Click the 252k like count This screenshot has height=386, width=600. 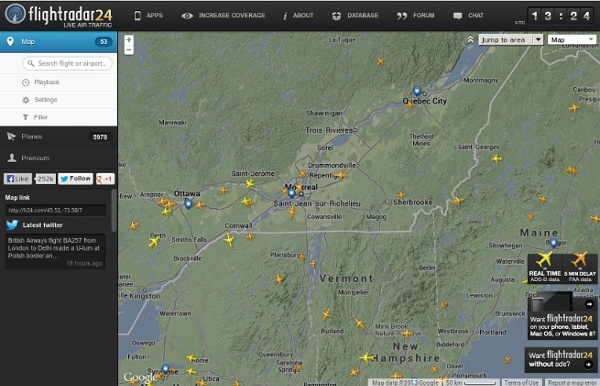point(46,179)
